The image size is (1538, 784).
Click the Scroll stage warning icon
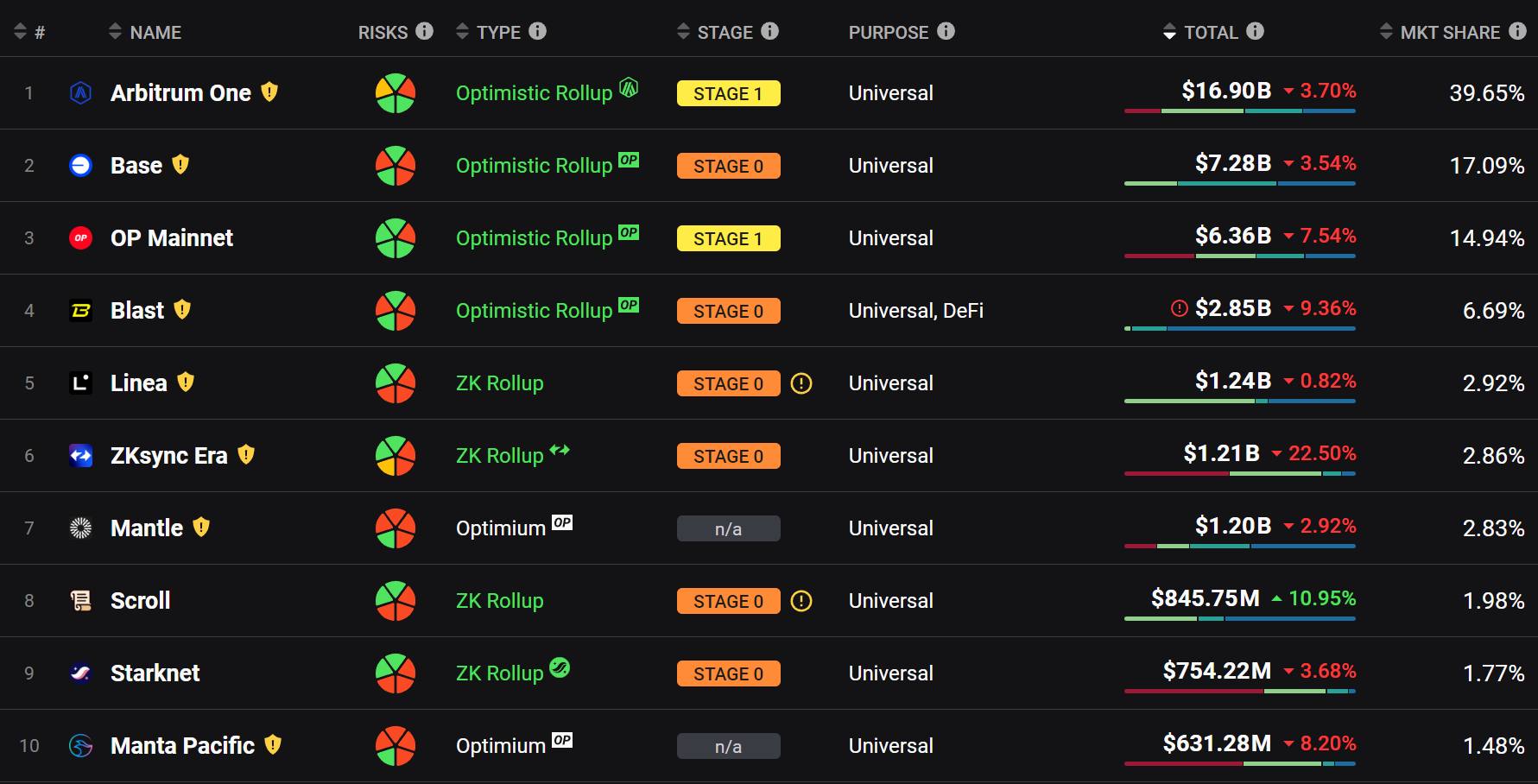(x=801, y=601)
